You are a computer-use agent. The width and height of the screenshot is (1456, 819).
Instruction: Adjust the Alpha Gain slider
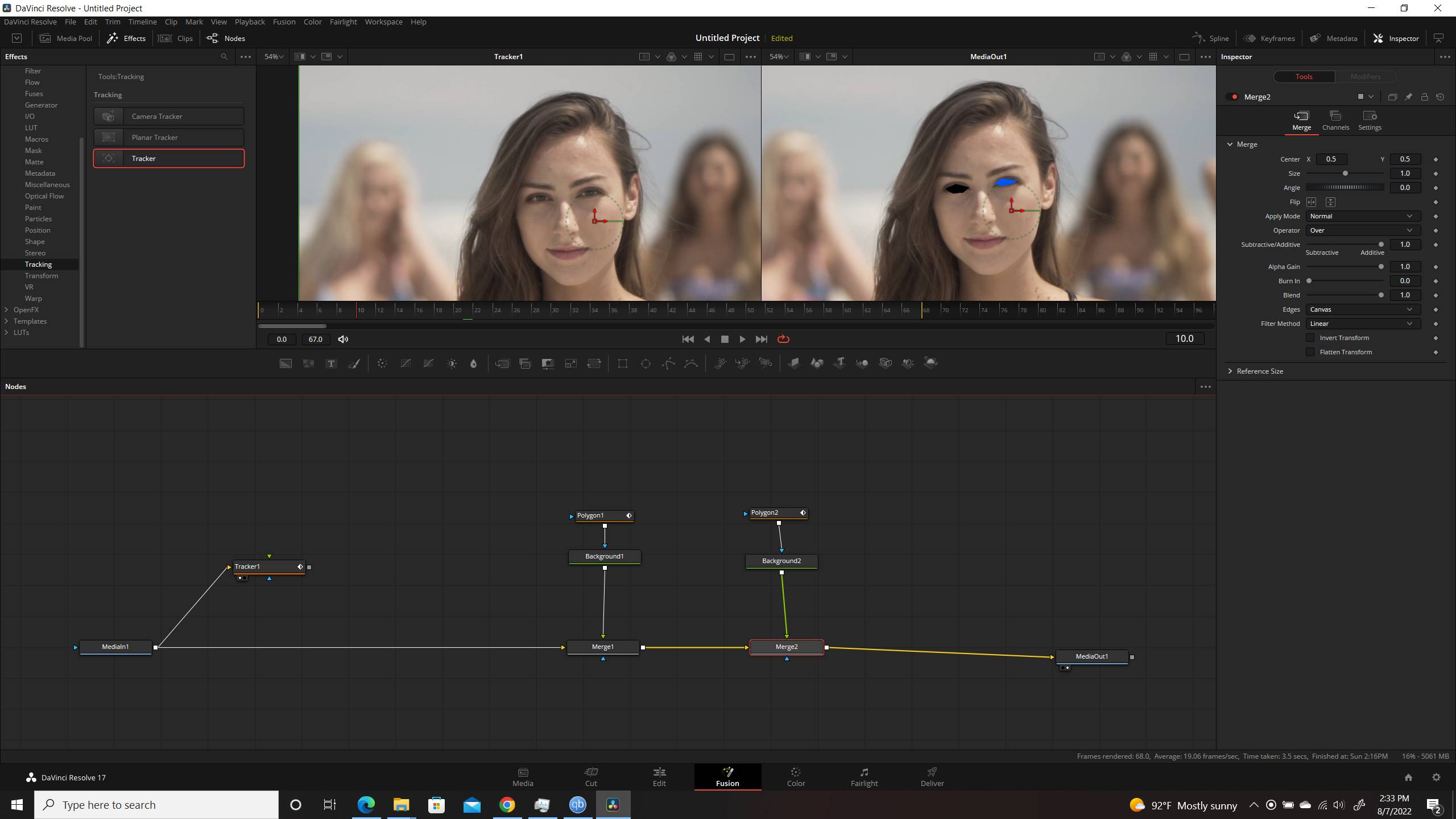point(1345,267)
